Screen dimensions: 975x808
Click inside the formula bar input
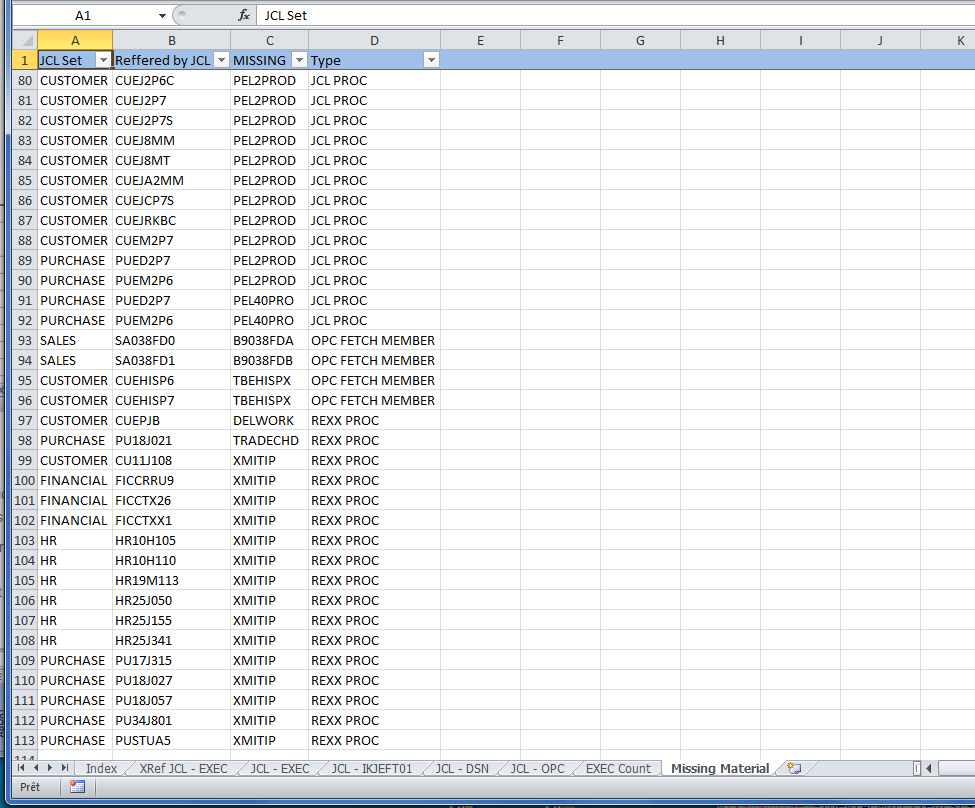coord(600,16)
